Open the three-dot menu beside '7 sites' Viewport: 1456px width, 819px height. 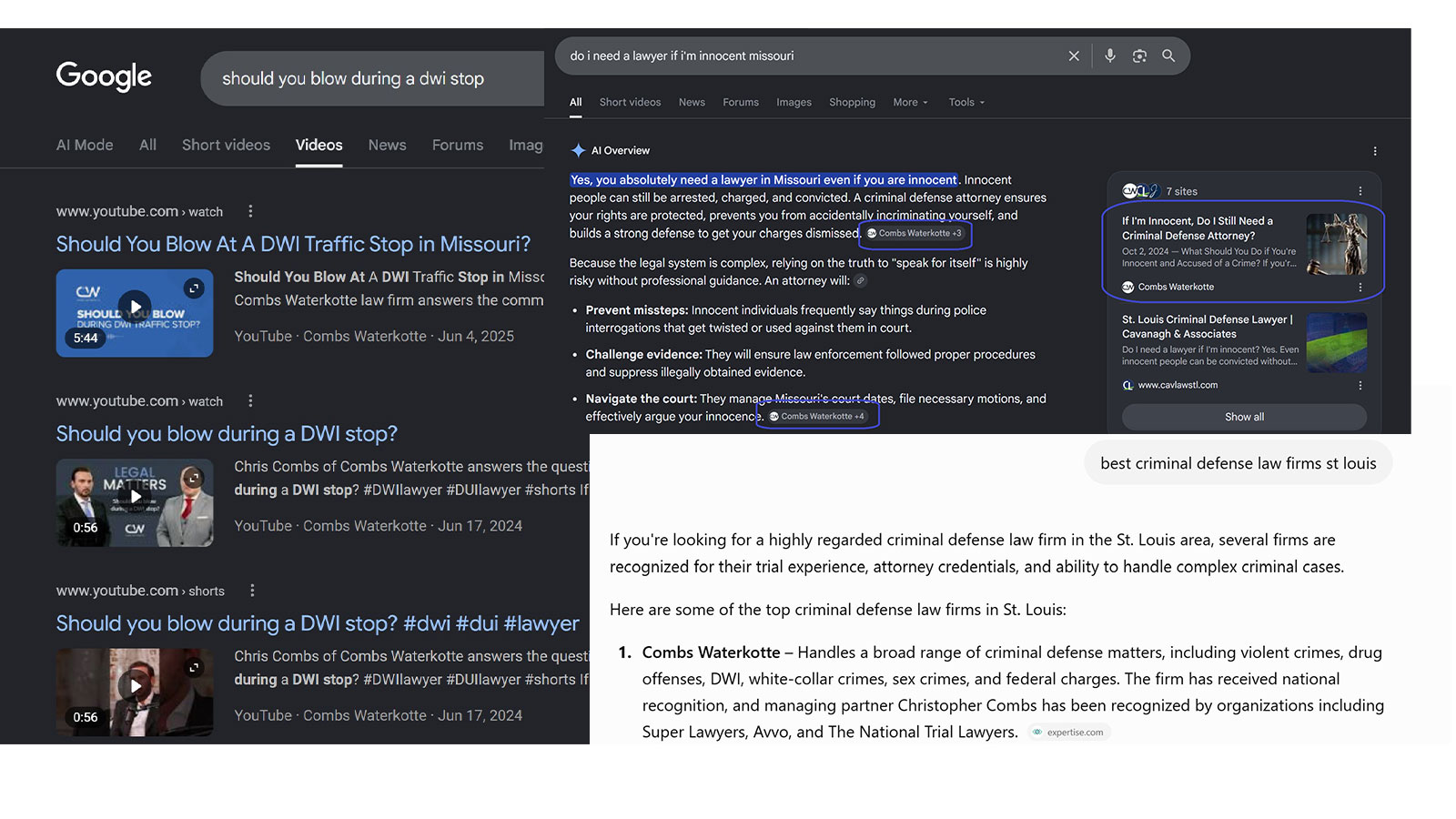coord(1360,191)
